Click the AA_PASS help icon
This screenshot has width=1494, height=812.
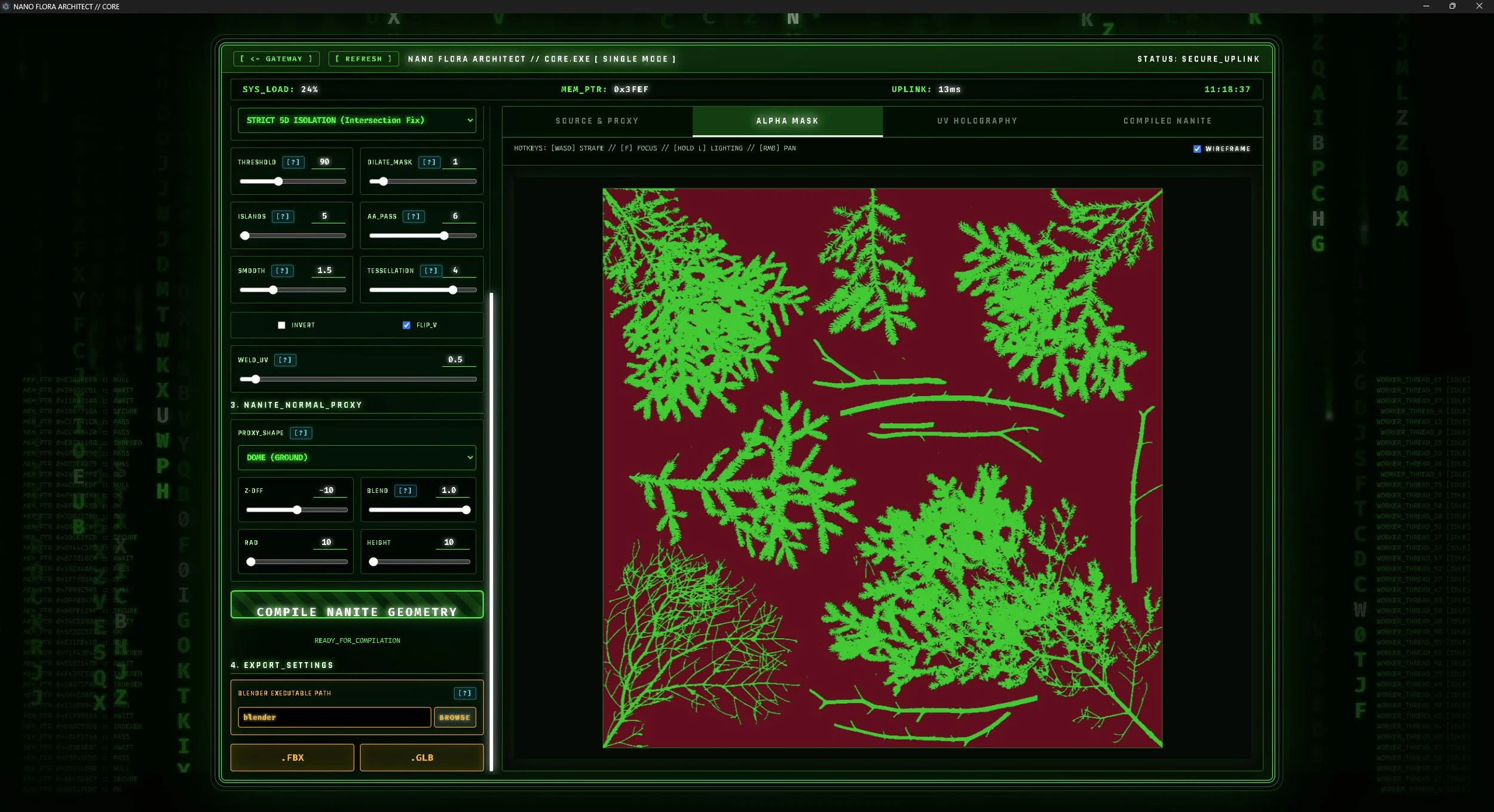pos(413,216)
